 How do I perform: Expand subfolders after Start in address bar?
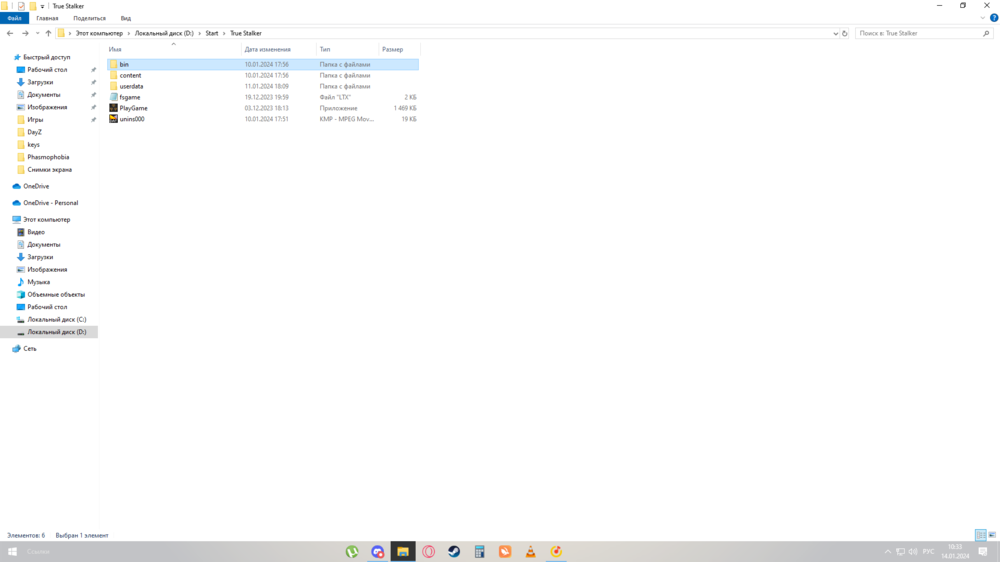tap(224, 33)
